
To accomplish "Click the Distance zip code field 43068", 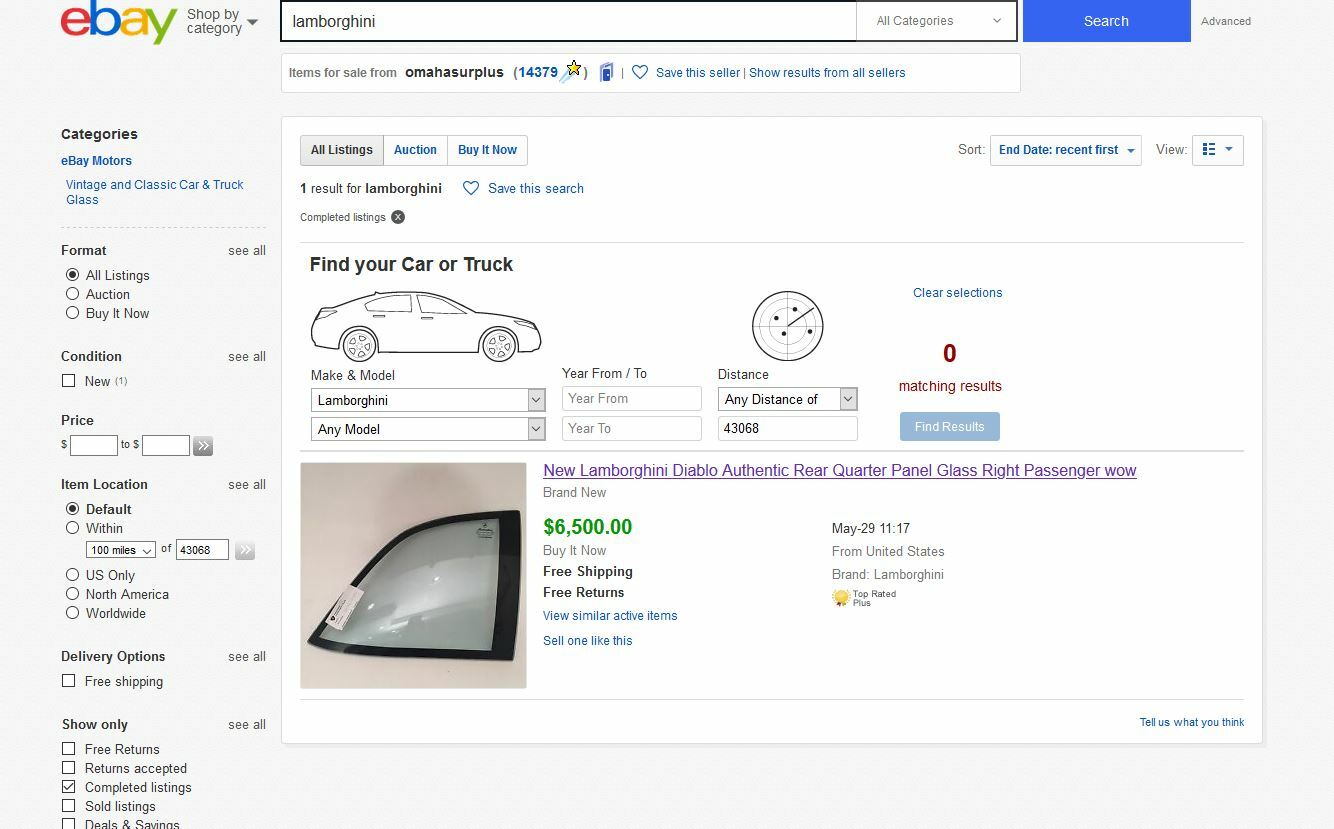I will pyautogui.click(x=788, y=428).
